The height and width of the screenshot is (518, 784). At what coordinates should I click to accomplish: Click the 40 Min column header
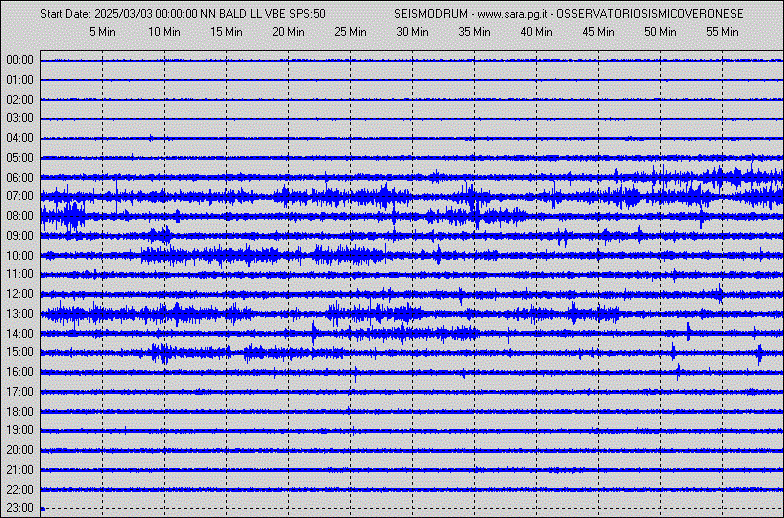(x=536, y=32)
